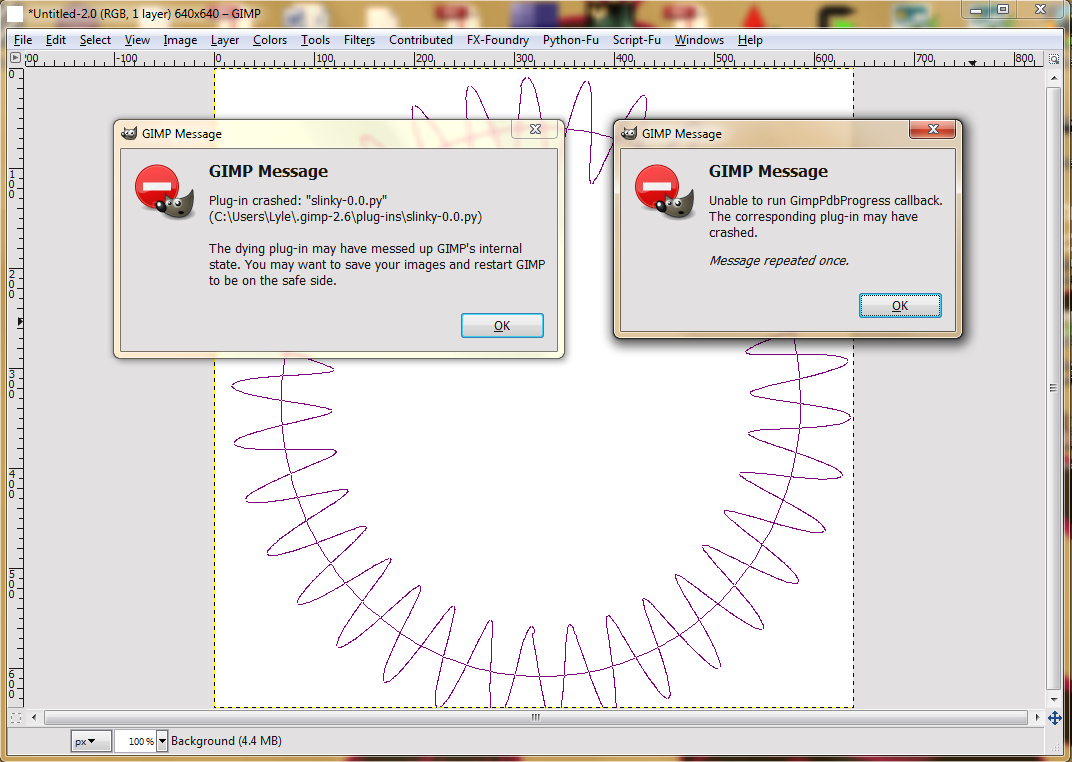Viewport: 1072px width, 762px height.
Task: Click the vertical scrollbar thumb
Action: [1054, 387]
